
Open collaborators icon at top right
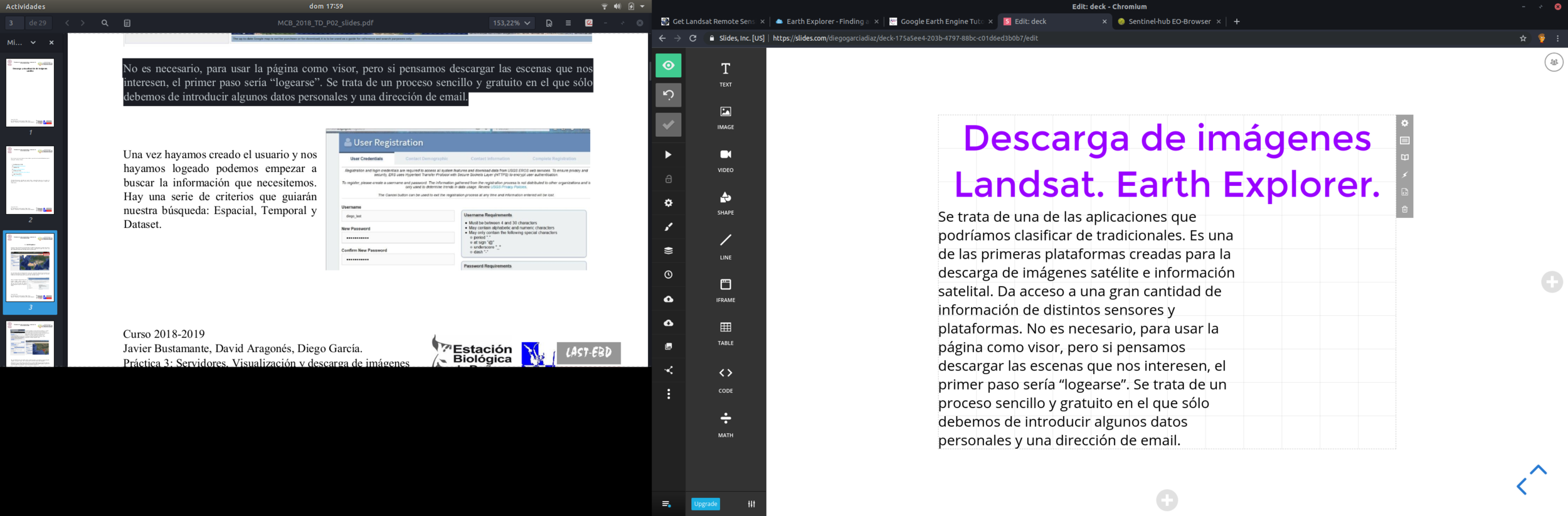click(1554, 62)
